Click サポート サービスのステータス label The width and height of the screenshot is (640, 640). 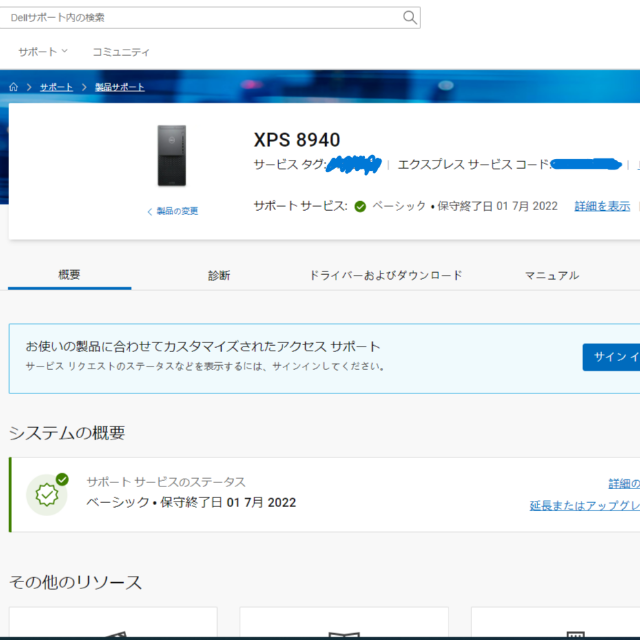166,482
